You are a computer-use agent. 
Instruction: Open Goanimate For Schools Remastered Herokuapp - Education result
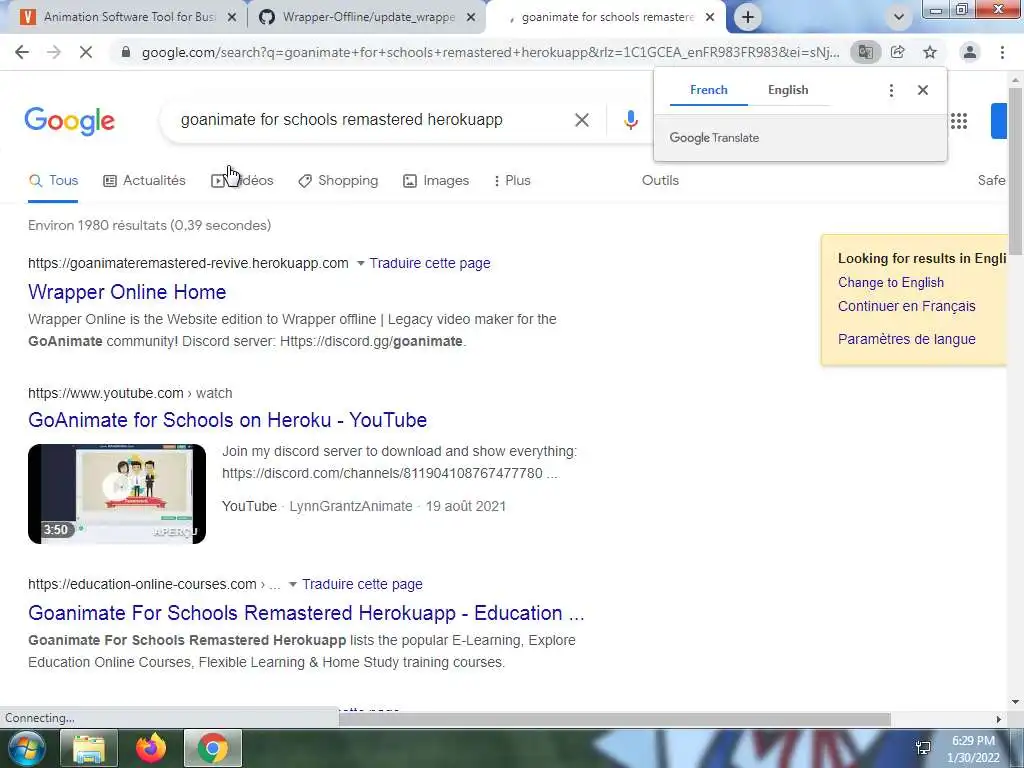coord(306,613)
